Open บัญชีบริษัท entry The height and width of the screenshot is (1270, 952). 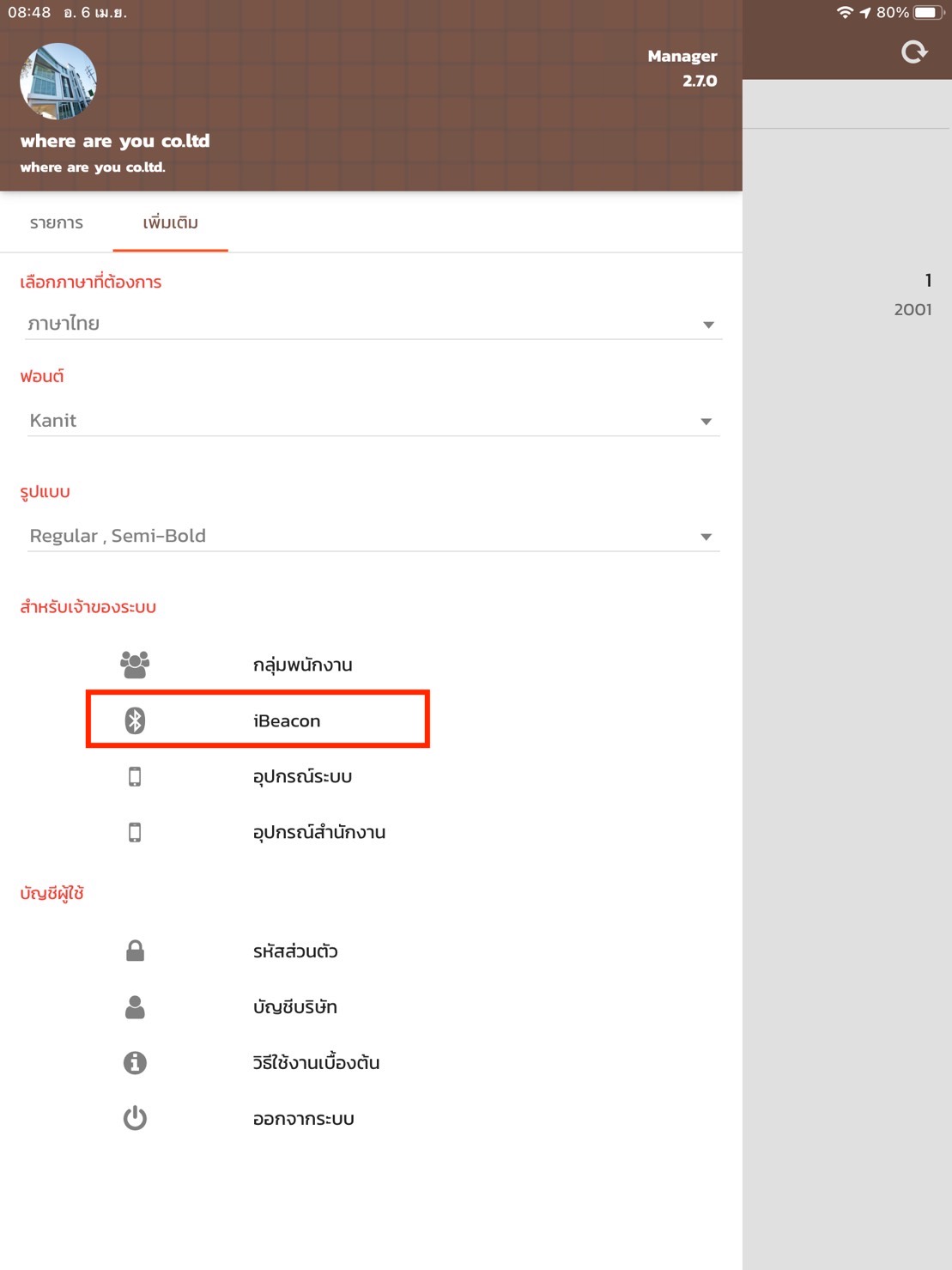294,1006
